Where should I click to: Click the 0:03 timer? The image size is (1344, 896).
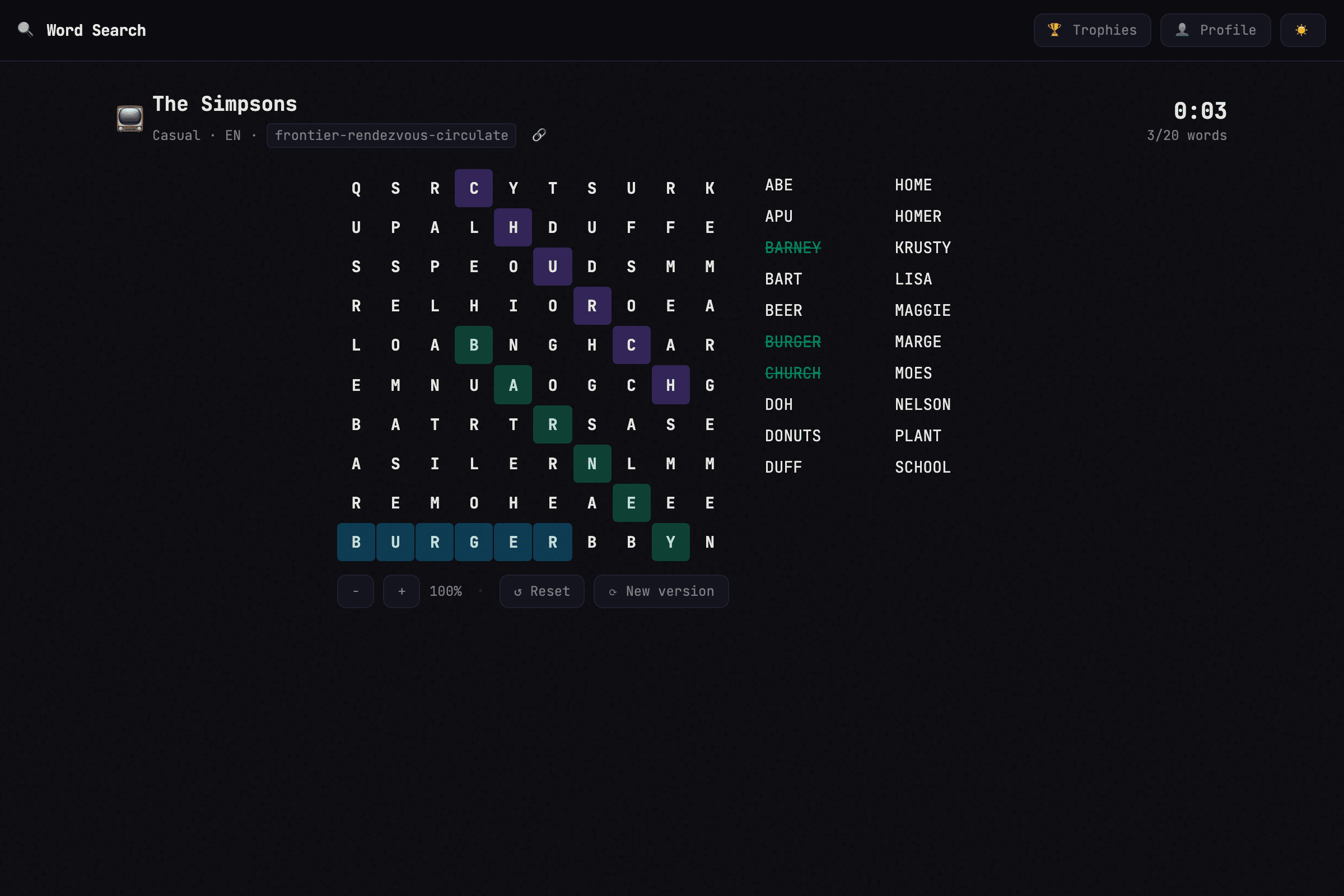point(1200,111)
